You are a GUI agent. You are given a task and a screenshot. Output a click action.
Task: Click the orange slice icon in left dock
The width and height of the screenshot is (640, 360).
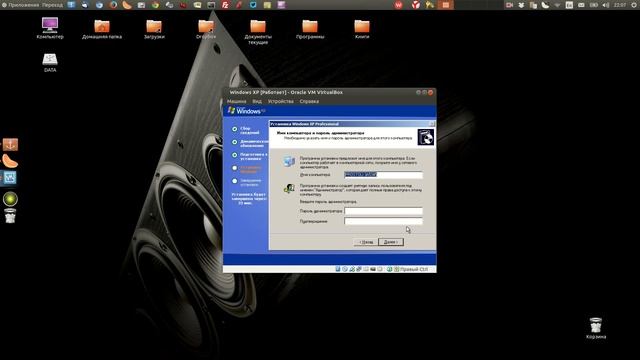pos(10,161)
